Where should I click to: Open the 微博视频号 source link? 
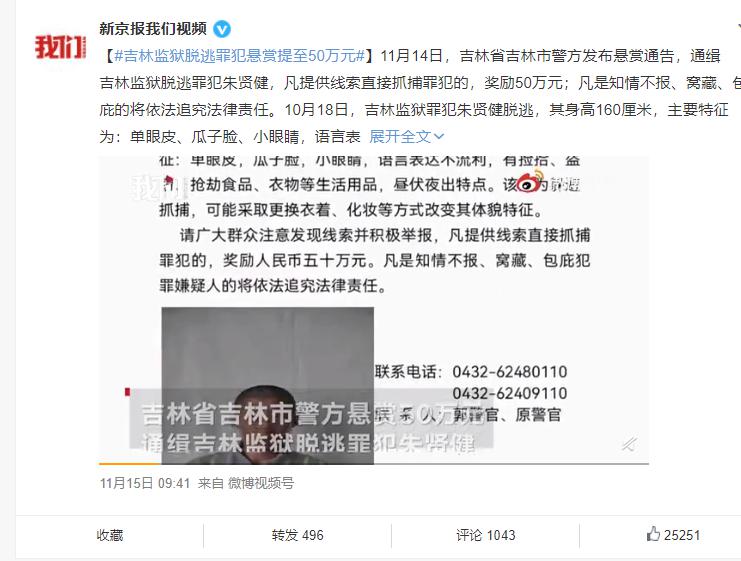tap(260, 483)
